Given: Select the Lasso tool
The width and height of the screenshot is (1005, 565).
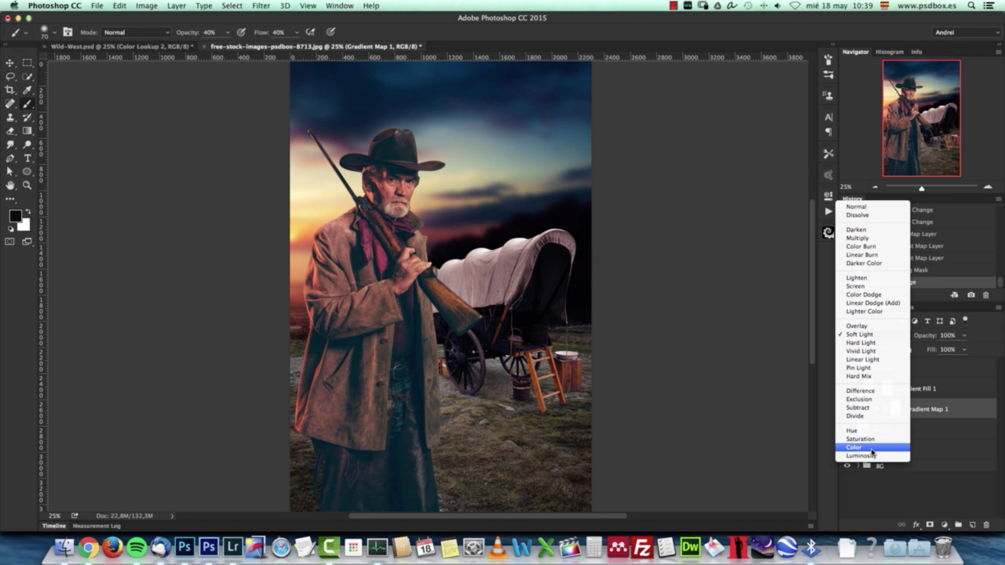Looking at the screenshot, I should point(10,76).
